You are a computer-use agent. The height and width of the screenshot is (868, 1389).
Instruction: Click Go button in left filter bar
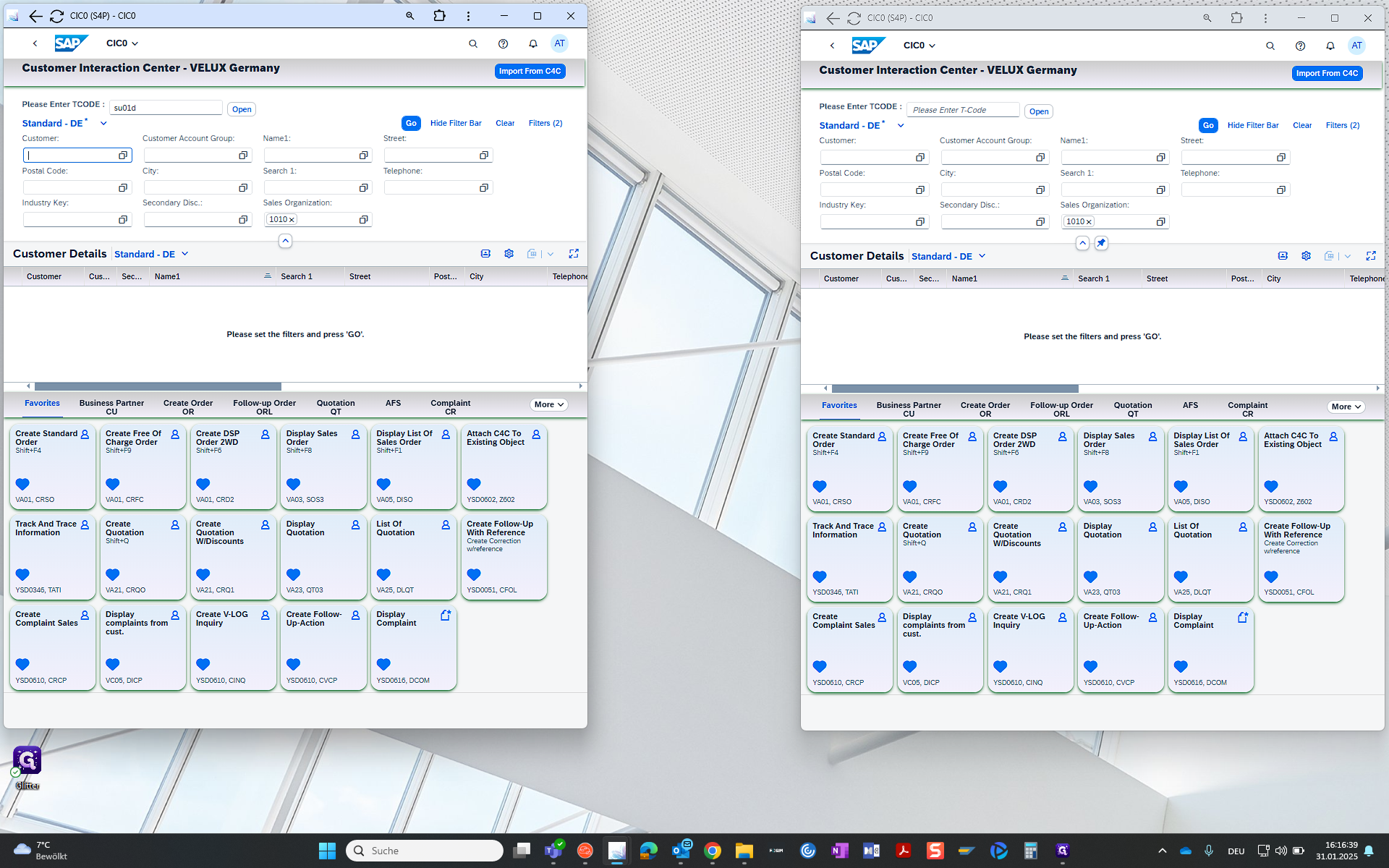pos(411,124)
